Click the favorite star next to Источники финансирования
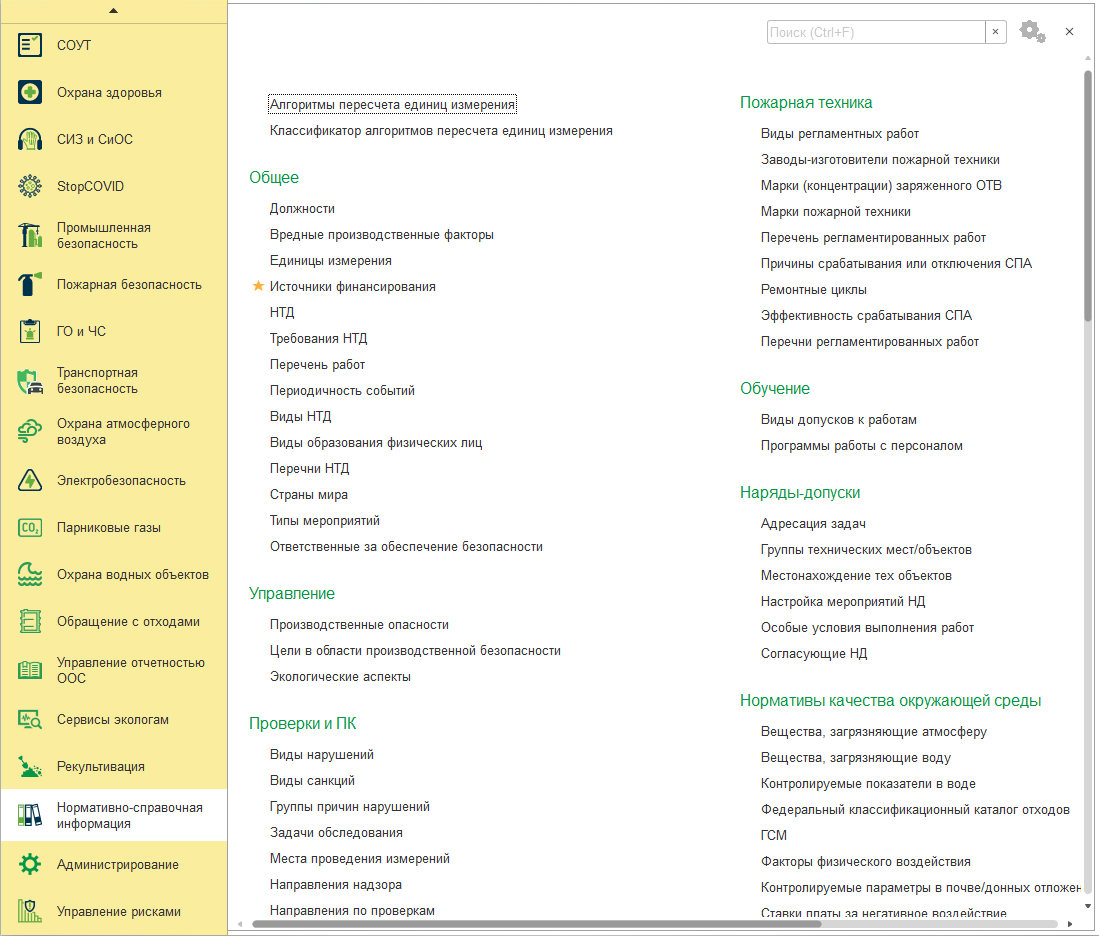Screen dimensions: 1099x936 click(x=258, y=286)
